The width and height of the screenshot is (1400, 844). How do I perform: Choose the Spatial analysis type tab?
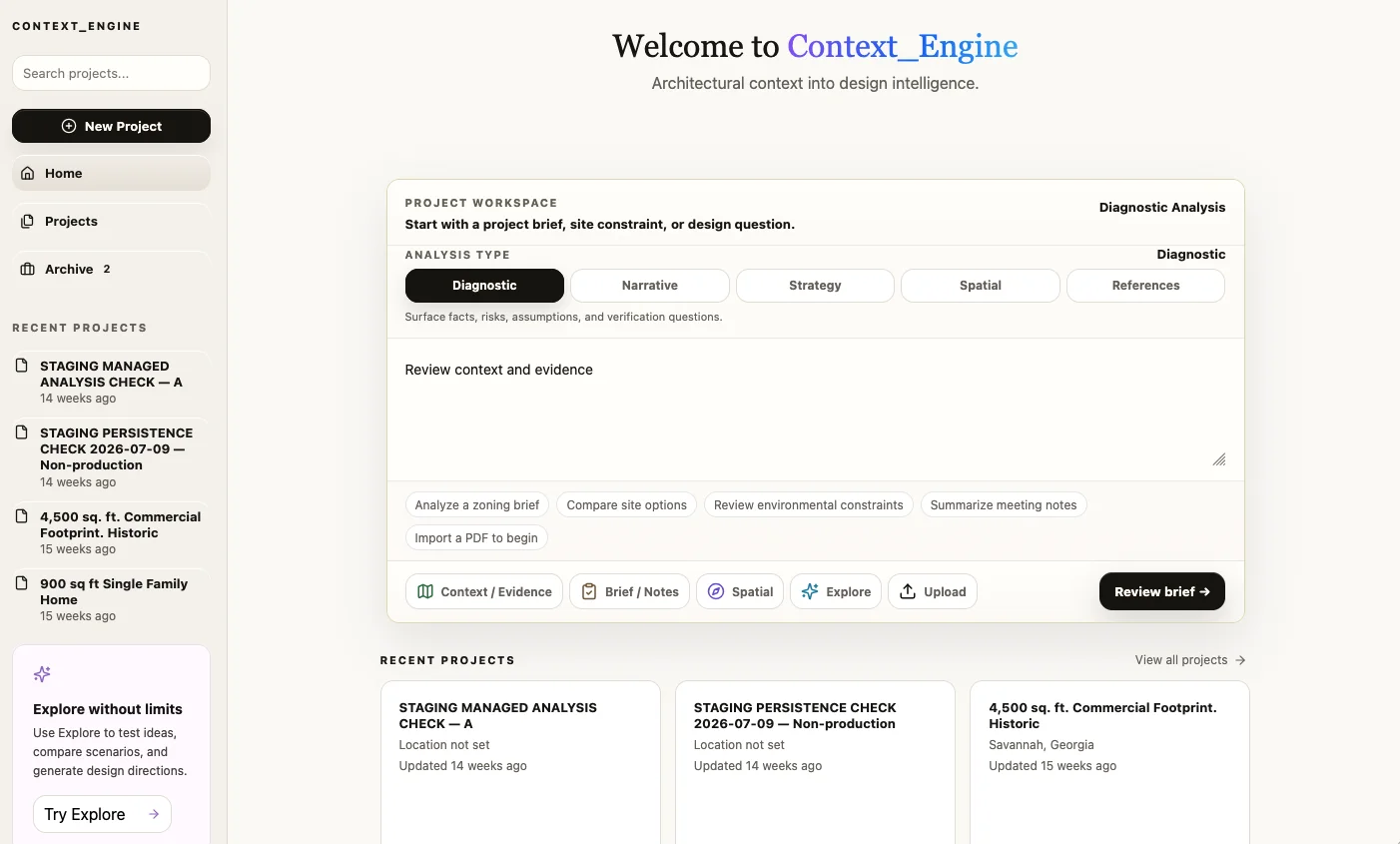(x=981, y=286)
